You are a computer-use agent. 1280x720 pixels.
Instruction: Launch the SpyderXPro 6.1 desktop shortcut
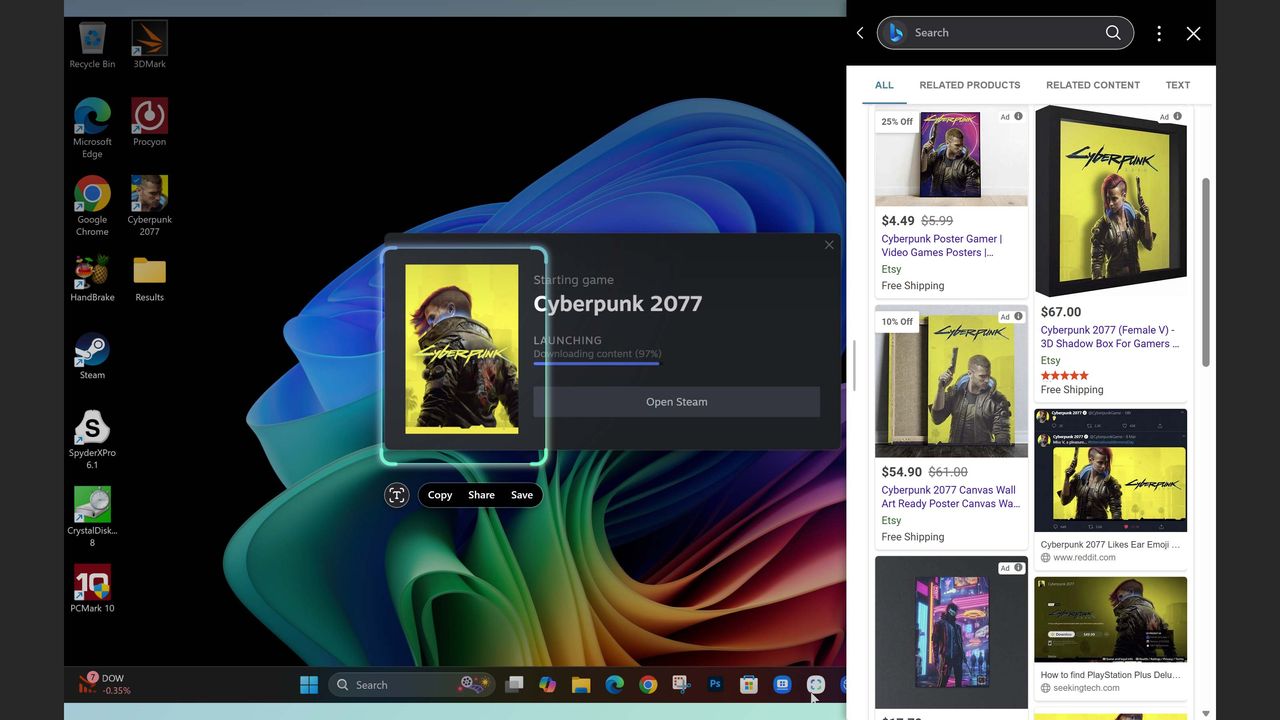click(92, 440)
